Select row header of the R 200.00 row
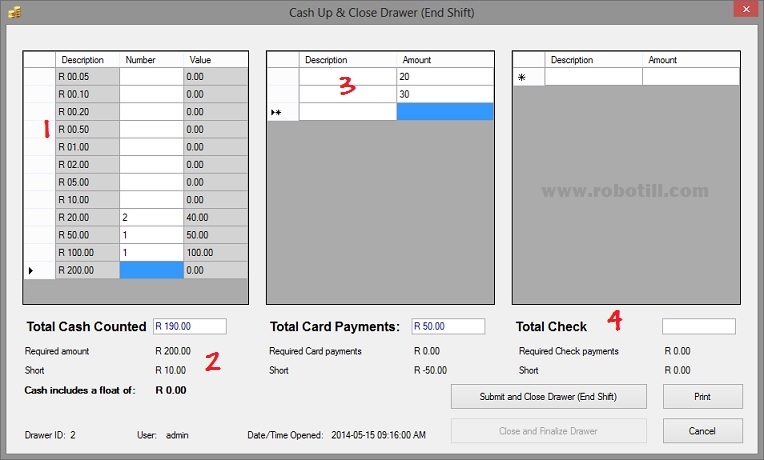The width and height of the screenshot is (764, 460). coord(38,270)
